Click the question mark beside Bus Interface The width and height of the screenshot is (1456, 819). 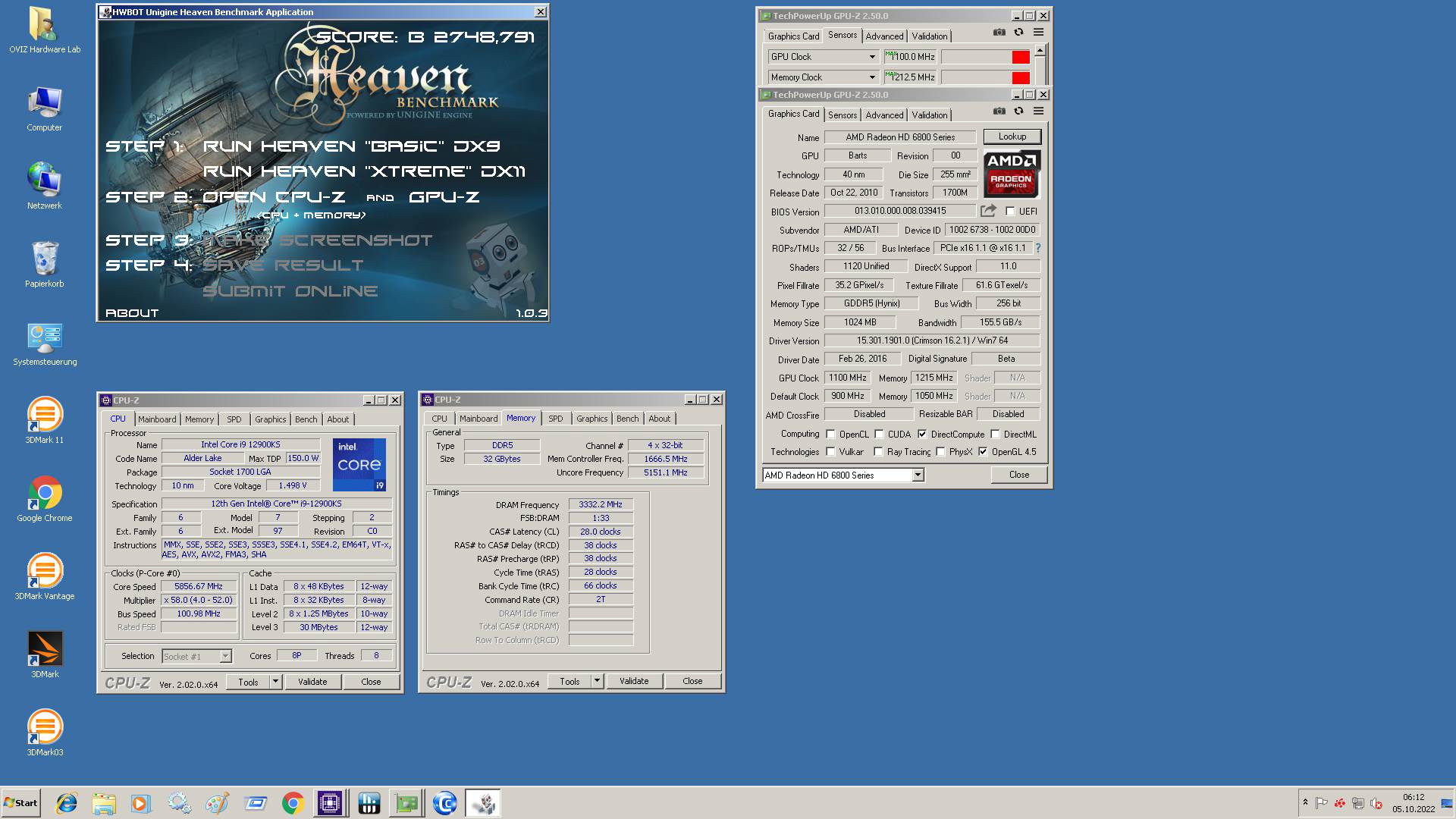(x=1037, y=248)
